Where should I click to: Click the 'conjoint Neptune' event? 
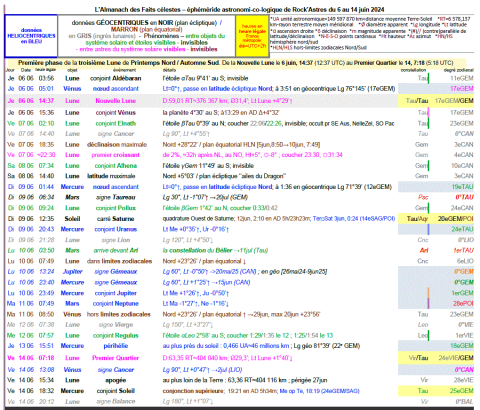pos(116,304)
